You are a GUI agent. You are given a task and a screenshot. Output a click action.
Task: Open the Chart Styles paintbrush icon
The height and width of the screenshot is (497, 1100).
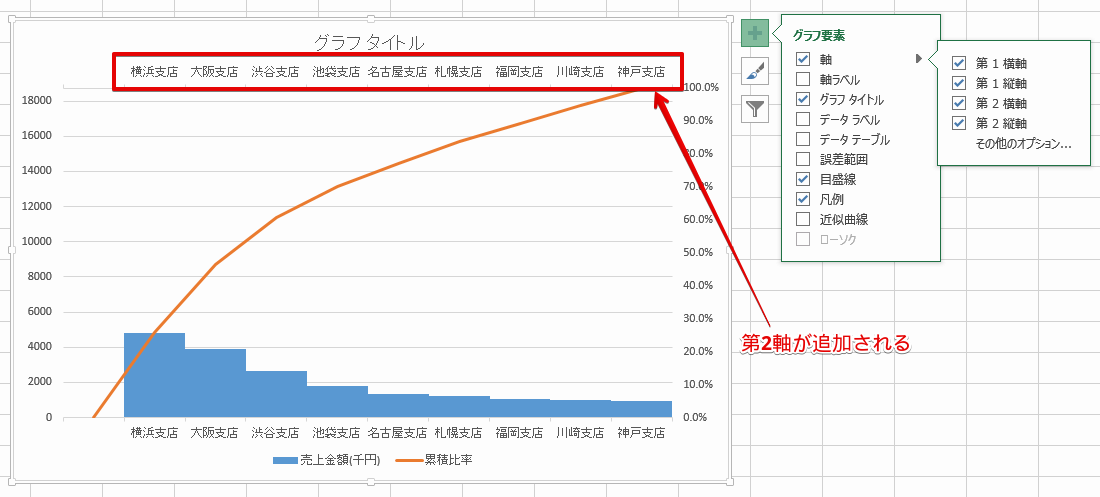click(x=755, y=70)
